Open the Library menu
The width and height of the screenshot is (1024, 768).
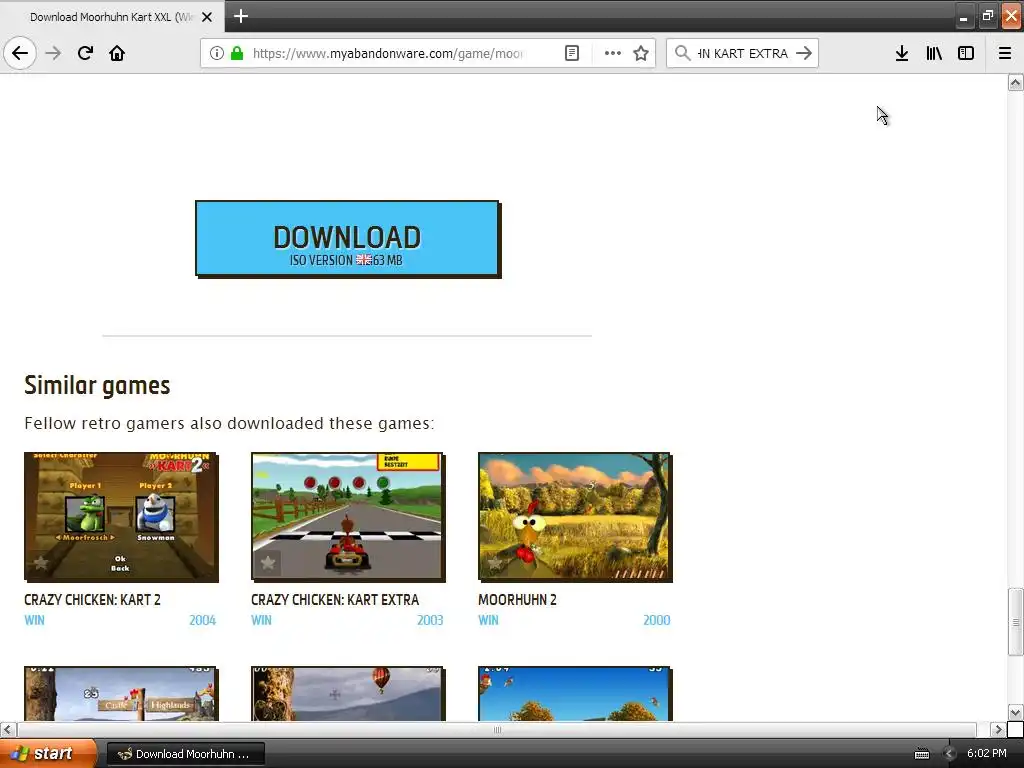click(x=934, y=53)
